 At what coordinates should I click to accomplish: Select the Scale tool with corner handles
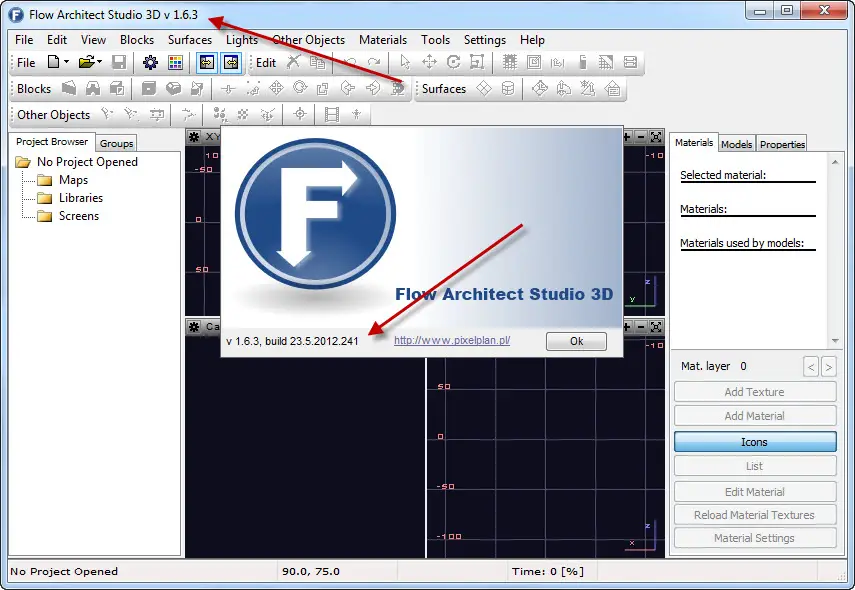tap(477, 62)
